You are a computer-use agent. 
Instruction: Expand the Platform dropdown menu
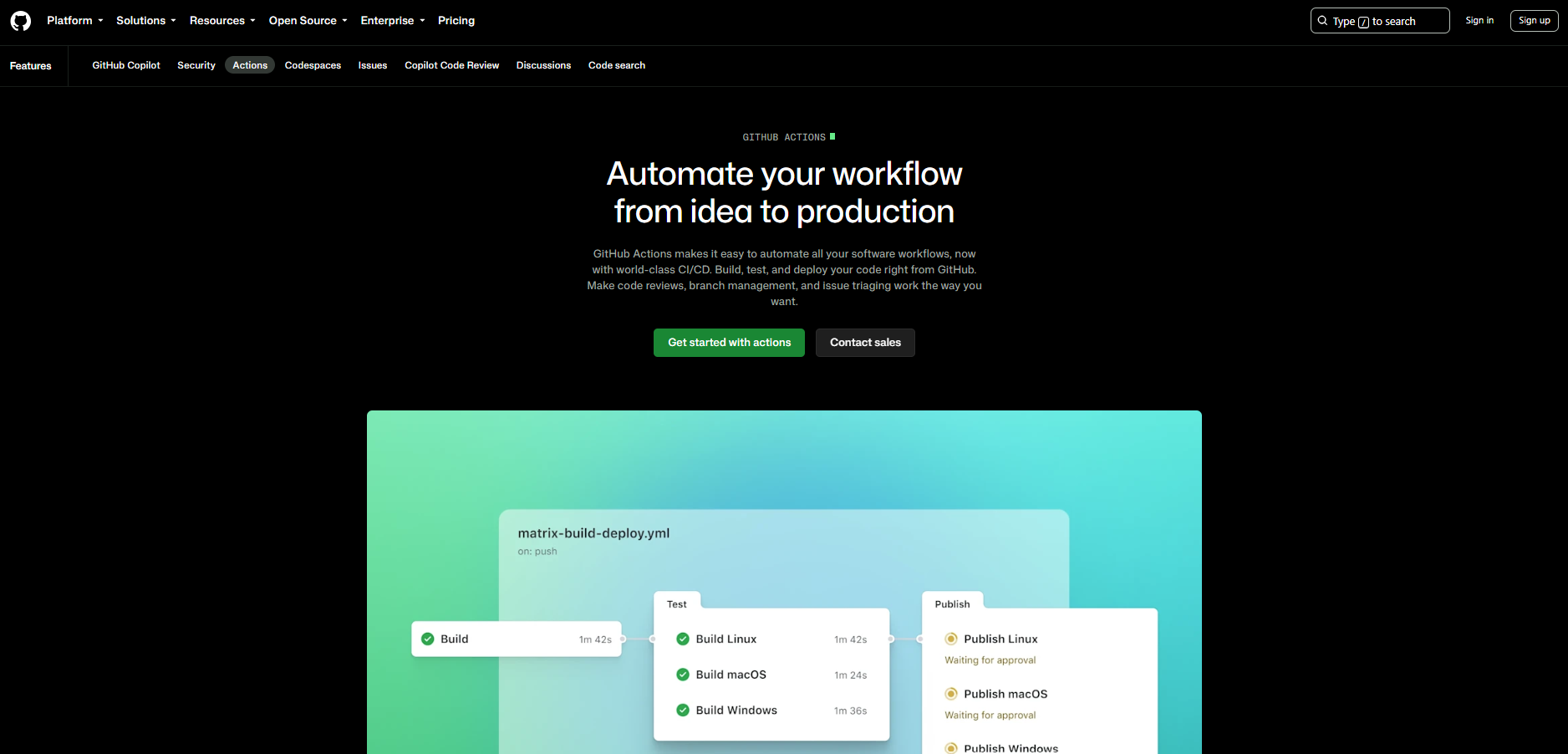click(75, 21)
